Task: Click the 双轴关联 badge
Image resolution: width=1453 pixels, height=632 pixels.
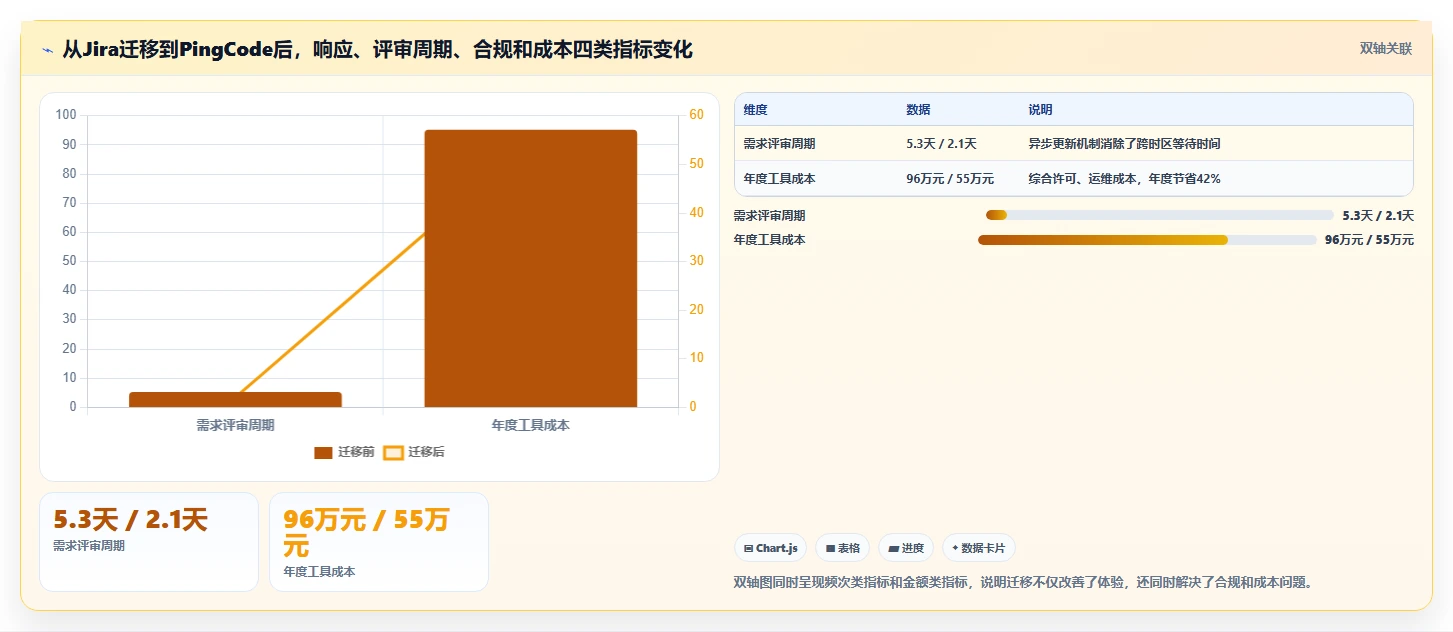Action: (1385, 49)
